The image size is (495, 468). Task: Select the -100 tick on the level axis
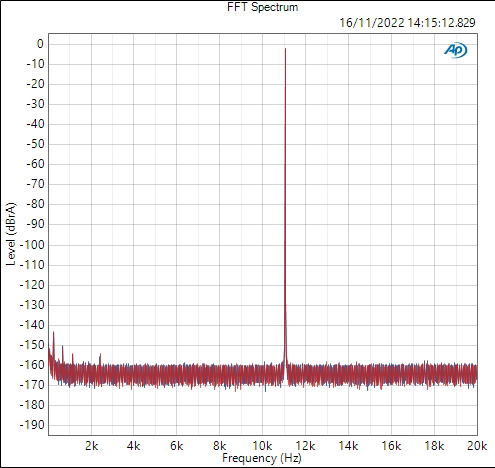pyautogui.click(x=32, y=245)
